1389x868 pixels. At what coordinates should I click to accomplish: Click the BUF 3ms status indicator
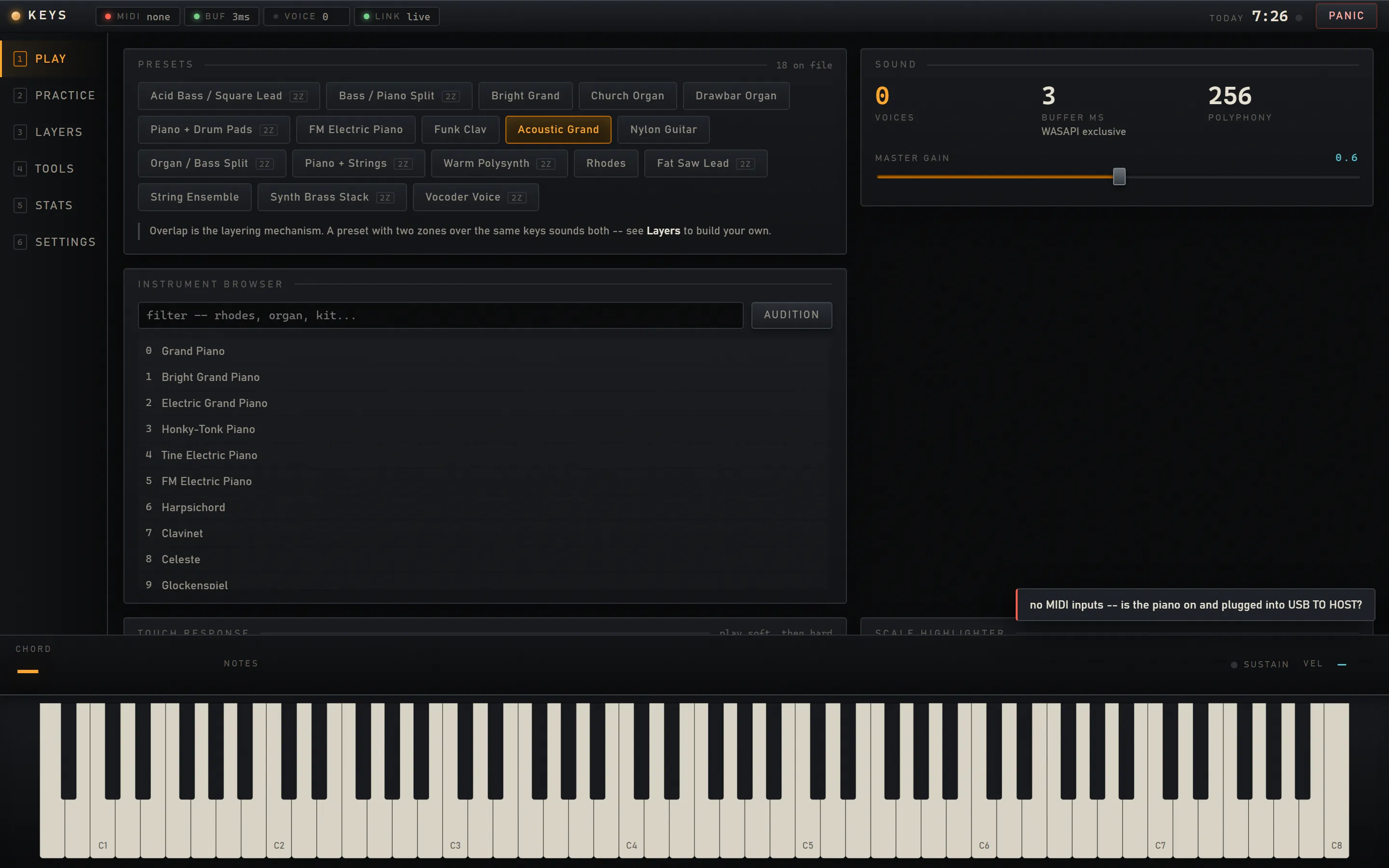(x=221, y=17)
